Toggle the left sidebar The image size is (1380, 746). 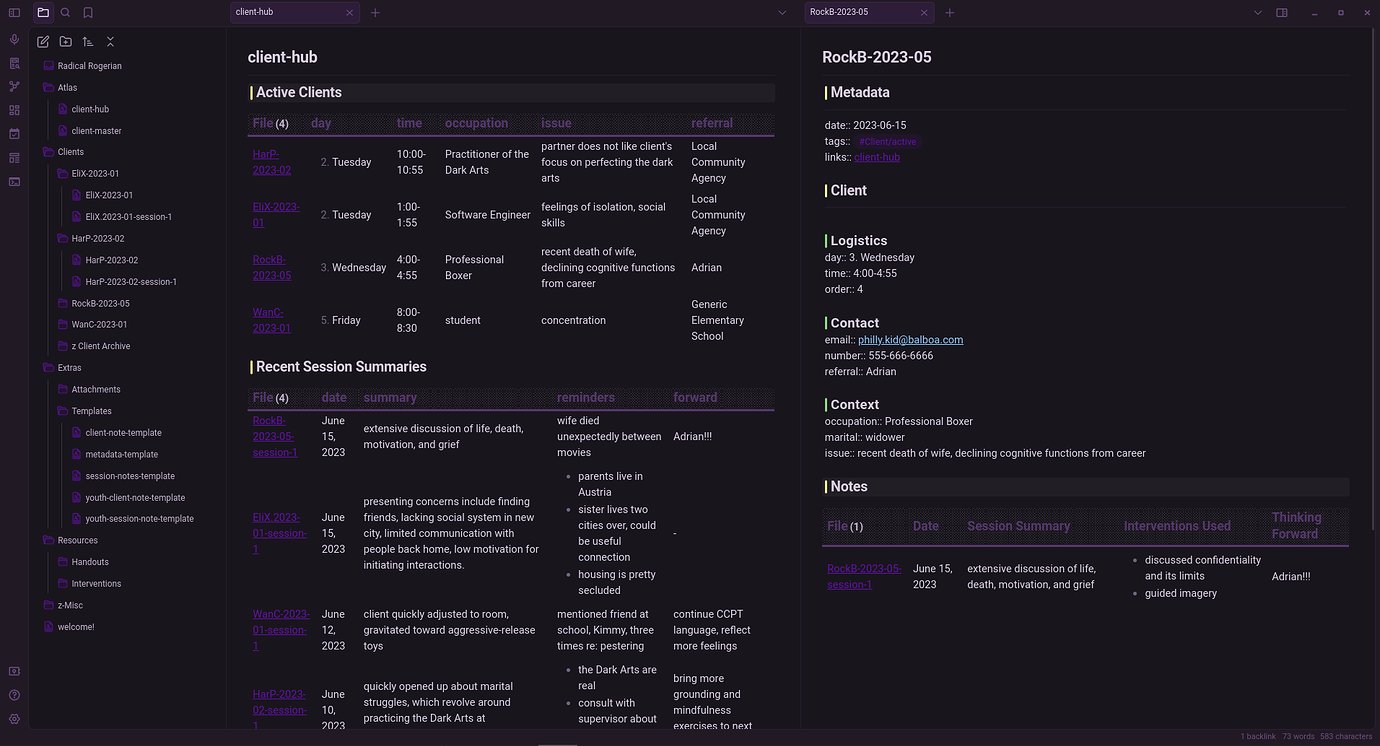point(14,11)
